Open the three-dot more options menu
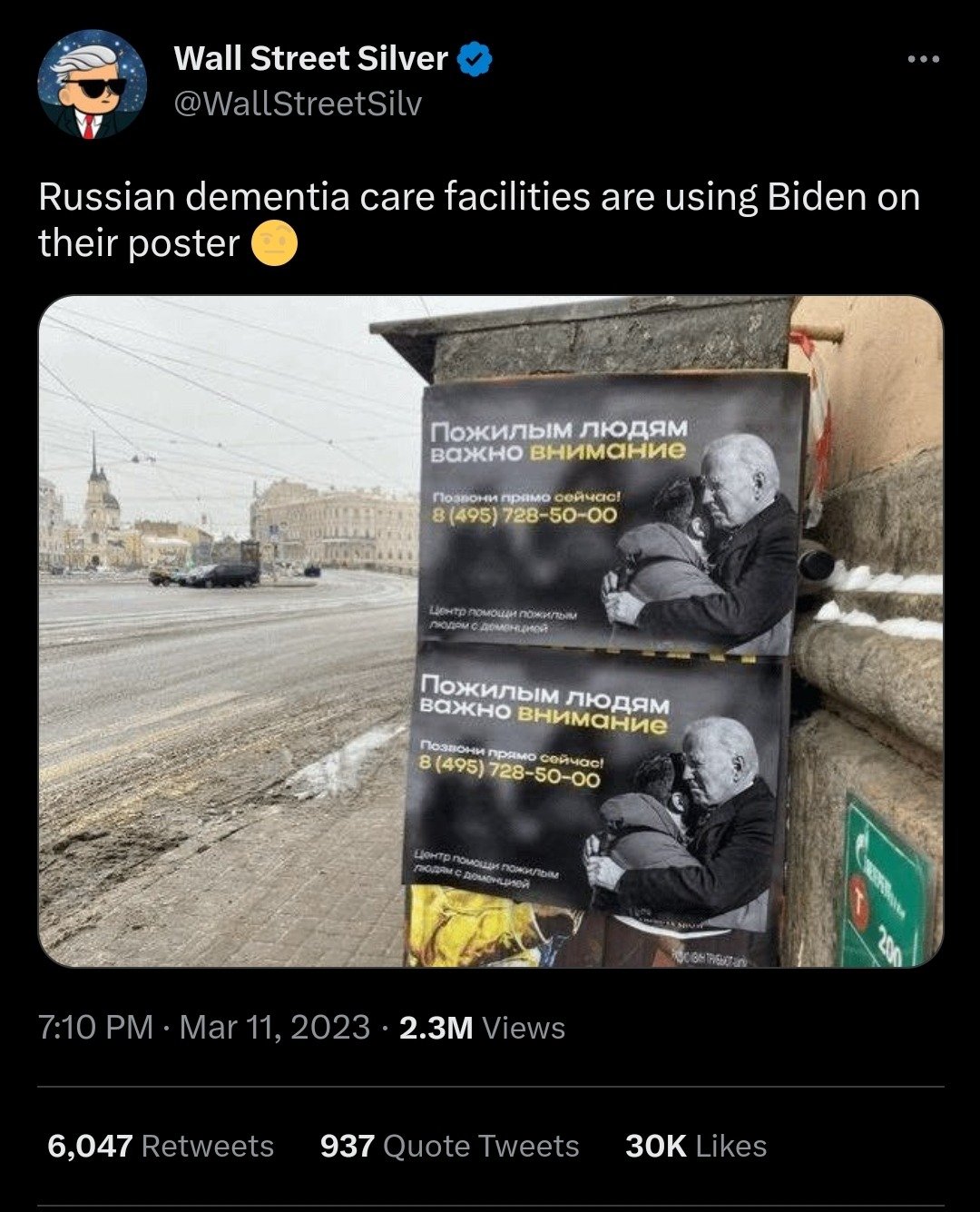The image size is (980, 1212). pos(924,60)
